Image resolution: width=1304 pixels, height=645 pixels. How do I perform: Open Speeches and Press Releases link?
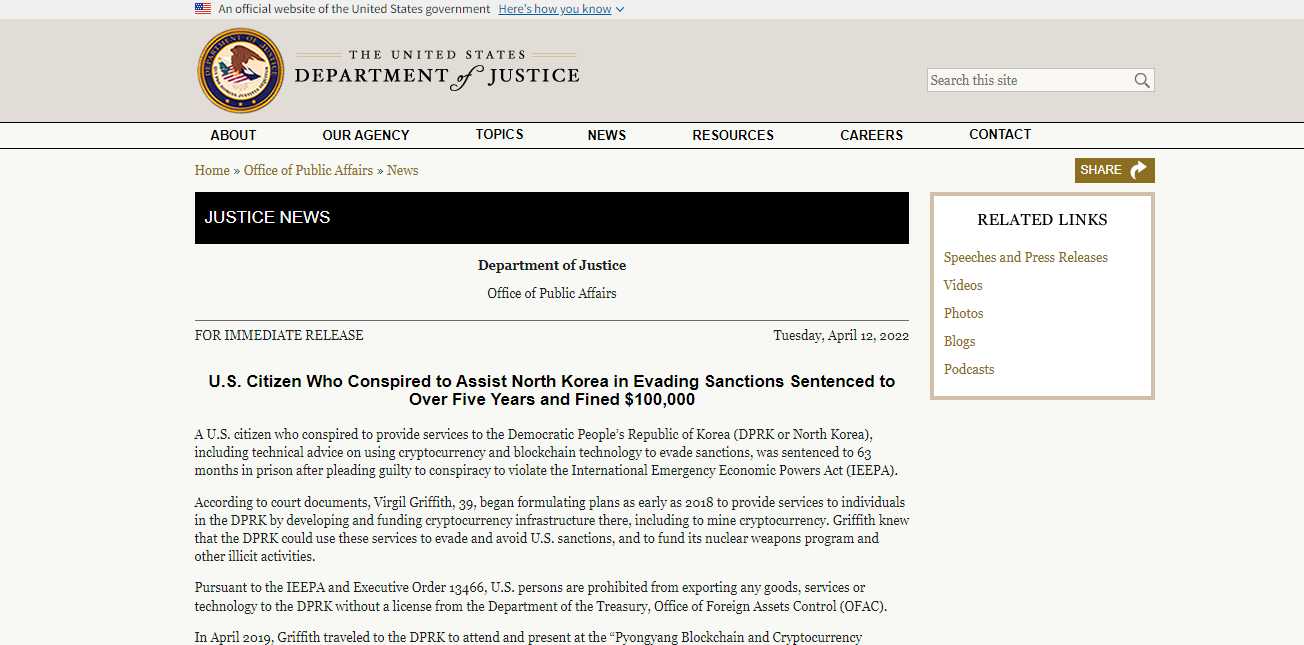click(x=1026, y=257)
